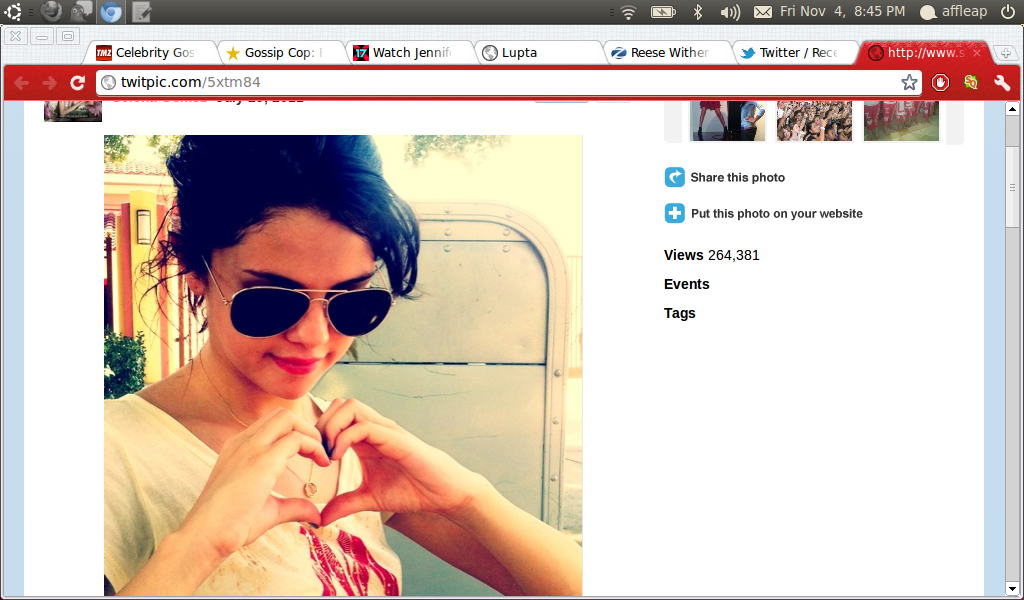The width and height of the screenshot is (1024, 600).
Task: Switch to the Celebrity Gos TMZ tab
Action: 152,53
